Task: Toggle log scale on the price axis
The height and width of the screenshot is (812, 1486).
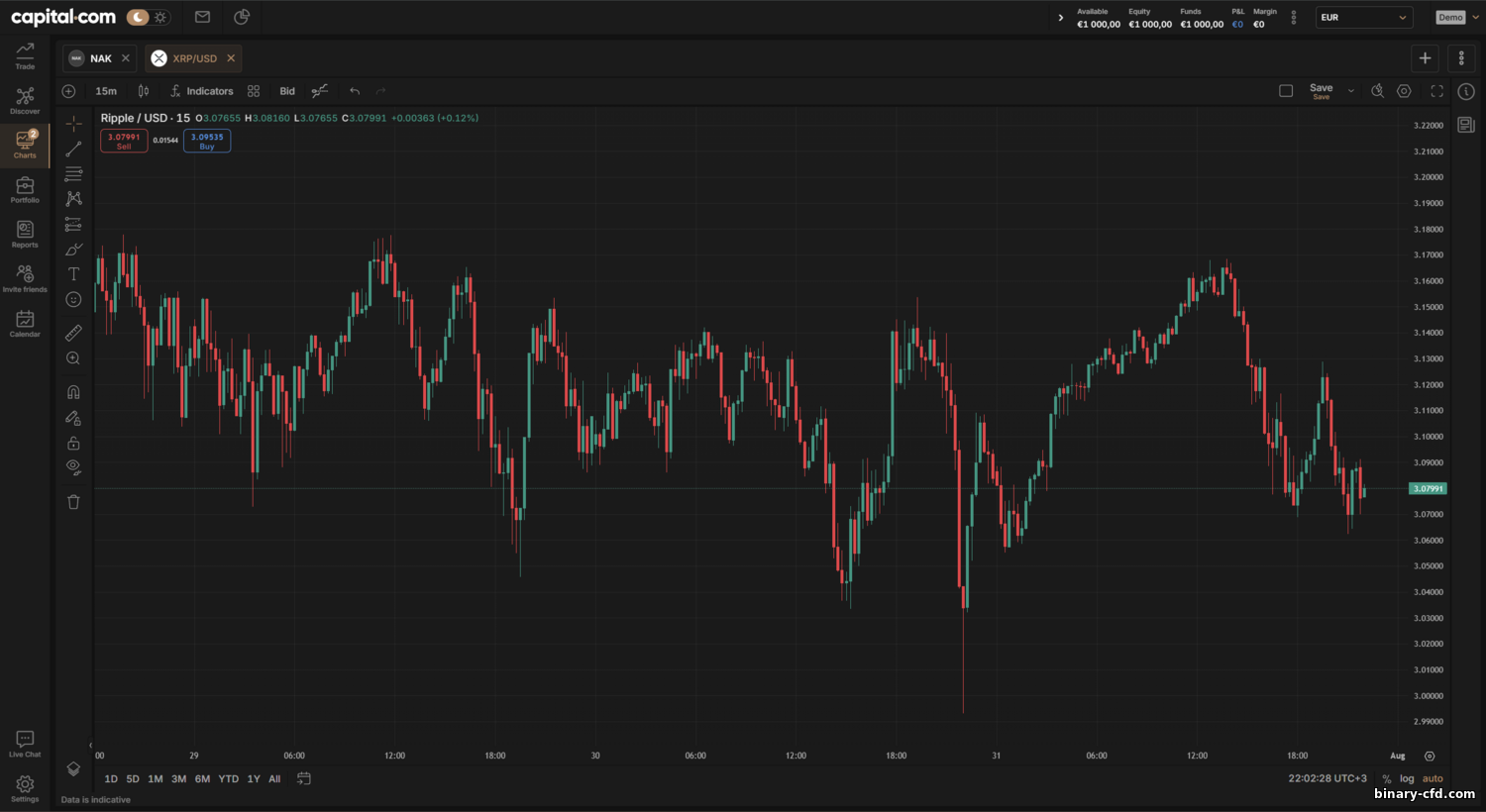Action: [1407, 779]
